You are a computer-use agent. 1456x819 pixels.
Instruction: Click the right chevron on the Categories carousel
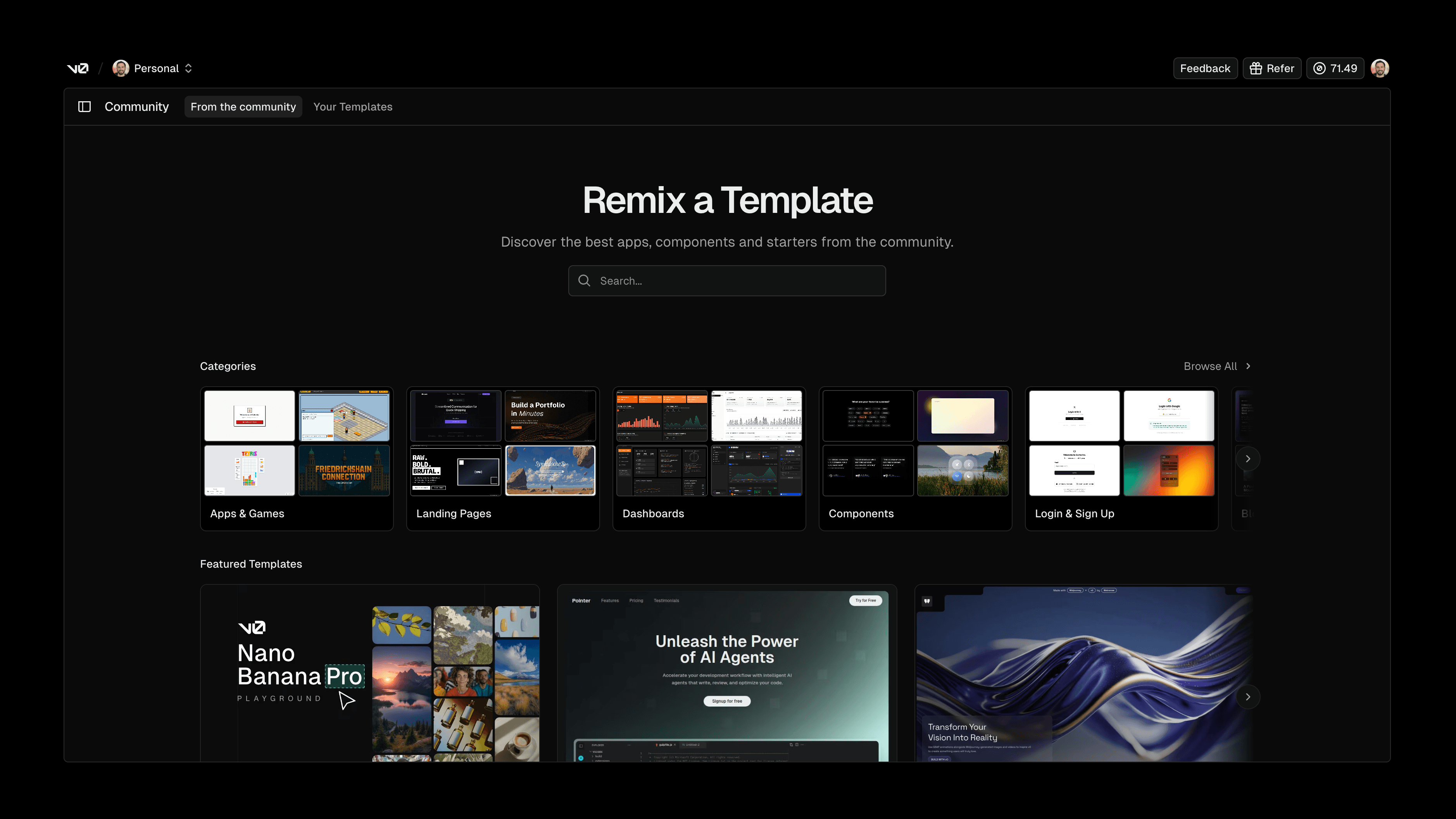pos(1248,458)
